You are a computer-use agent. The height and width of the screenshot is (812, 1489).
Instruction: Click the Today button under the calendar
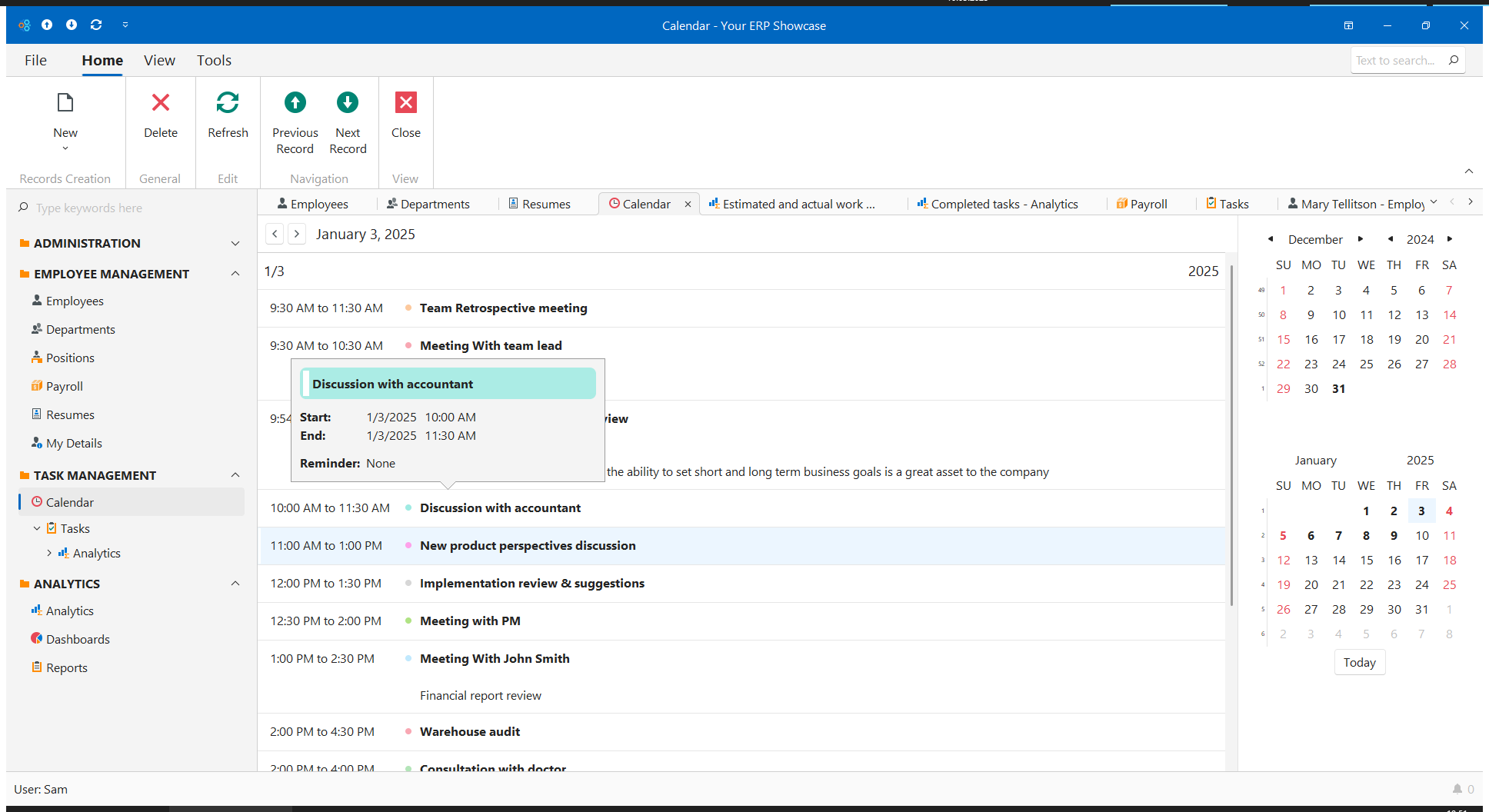(1359, 662)
